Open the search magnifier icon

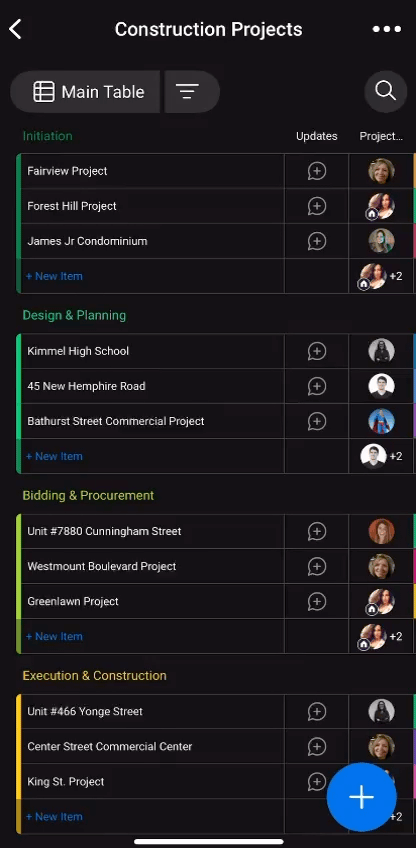pyautogui.click(x=385, y=91)
